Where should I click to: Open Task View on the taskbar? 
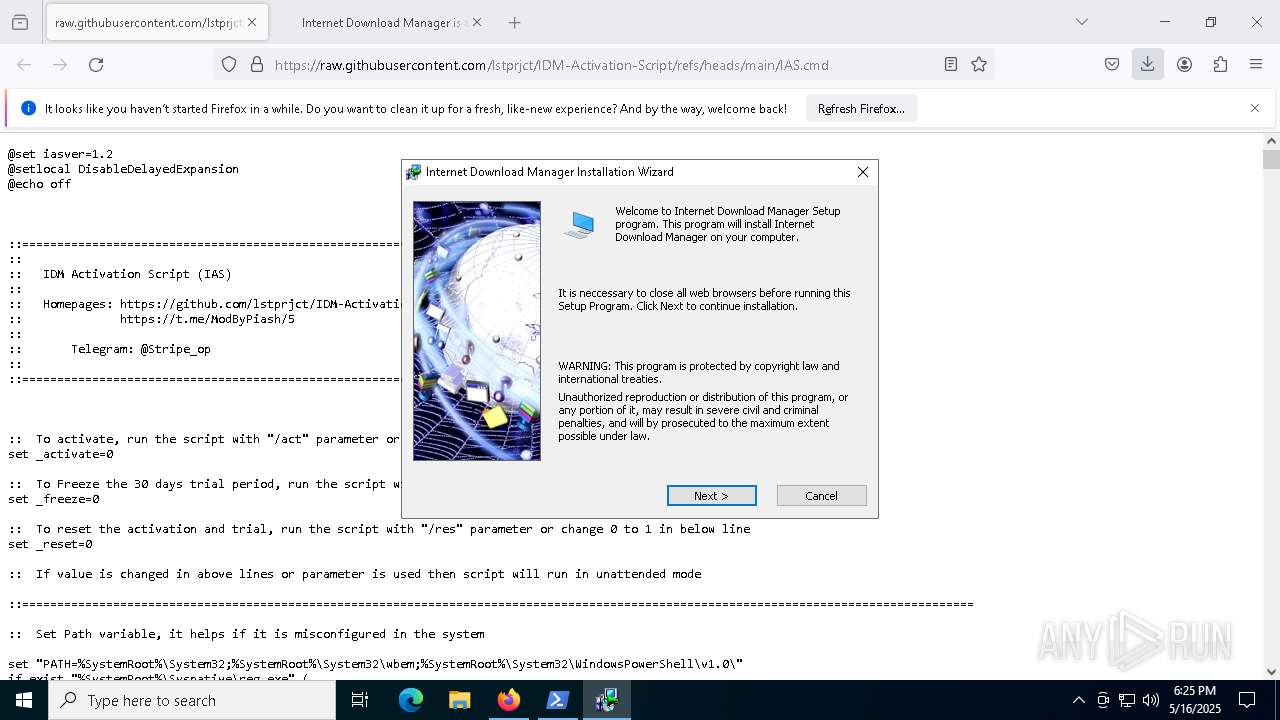360,700
